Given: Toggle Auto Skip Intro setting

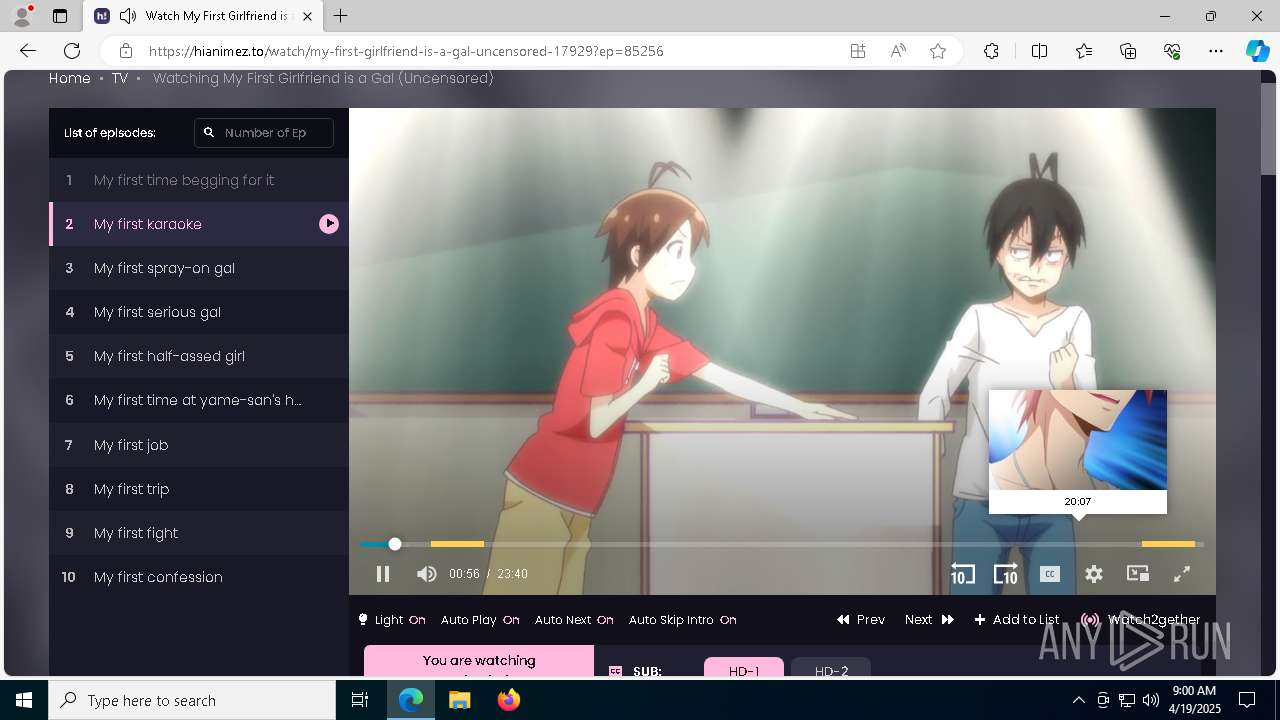Looking at the screenshot, I should 683,620.
